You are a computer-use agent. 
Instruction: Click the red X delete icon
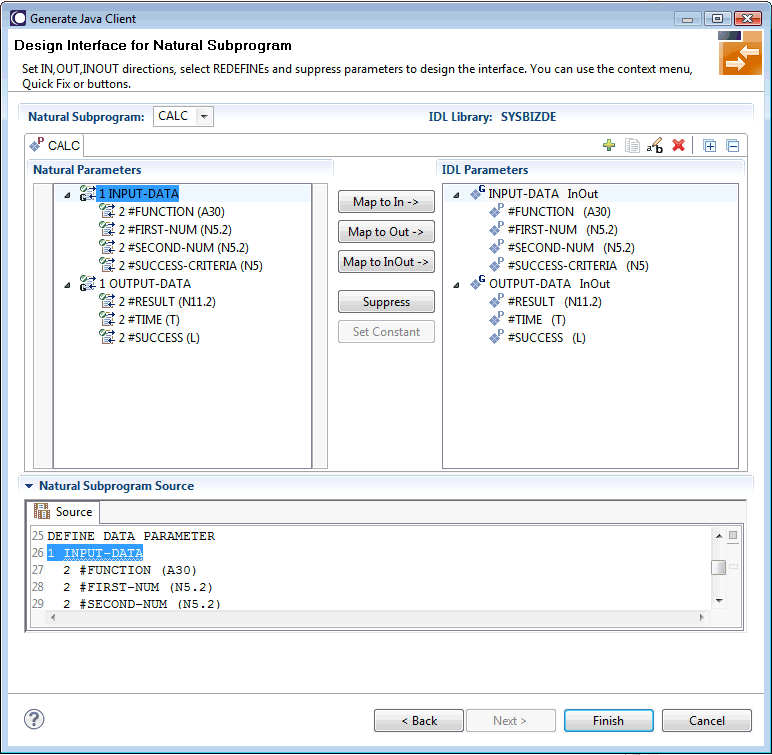click(x=678, y=145)
